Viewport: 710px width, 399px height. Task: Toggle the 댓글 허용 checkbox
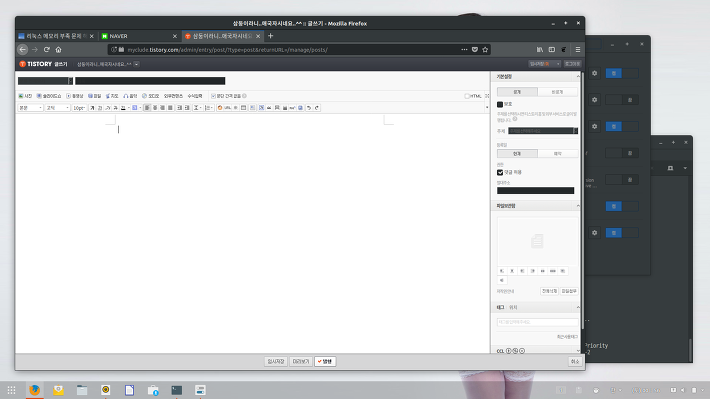point(500,172)
